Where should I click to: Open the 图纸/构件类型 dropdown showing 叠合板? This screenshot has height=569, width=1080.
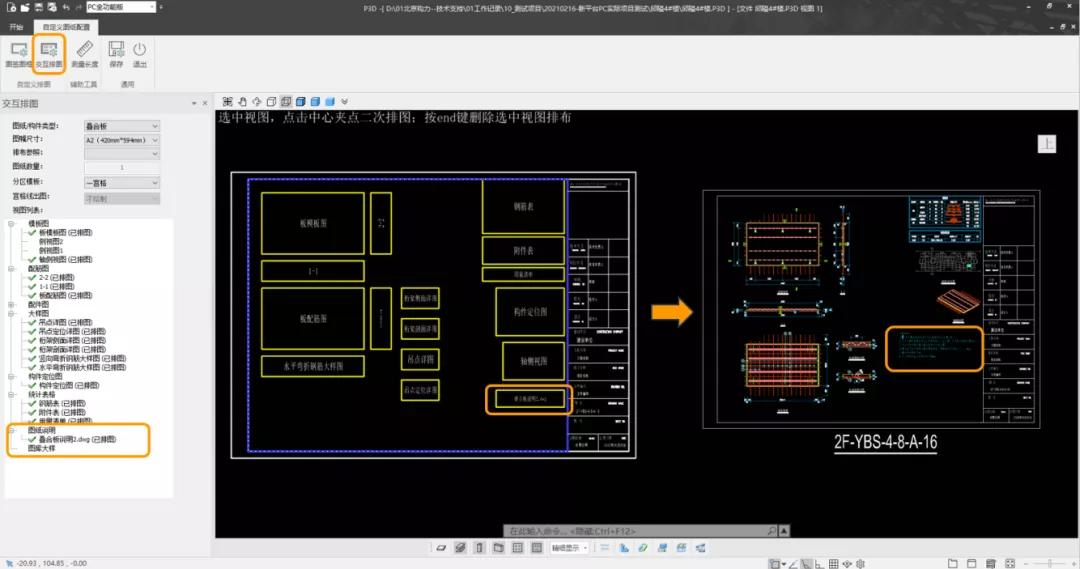pos(121,126)
